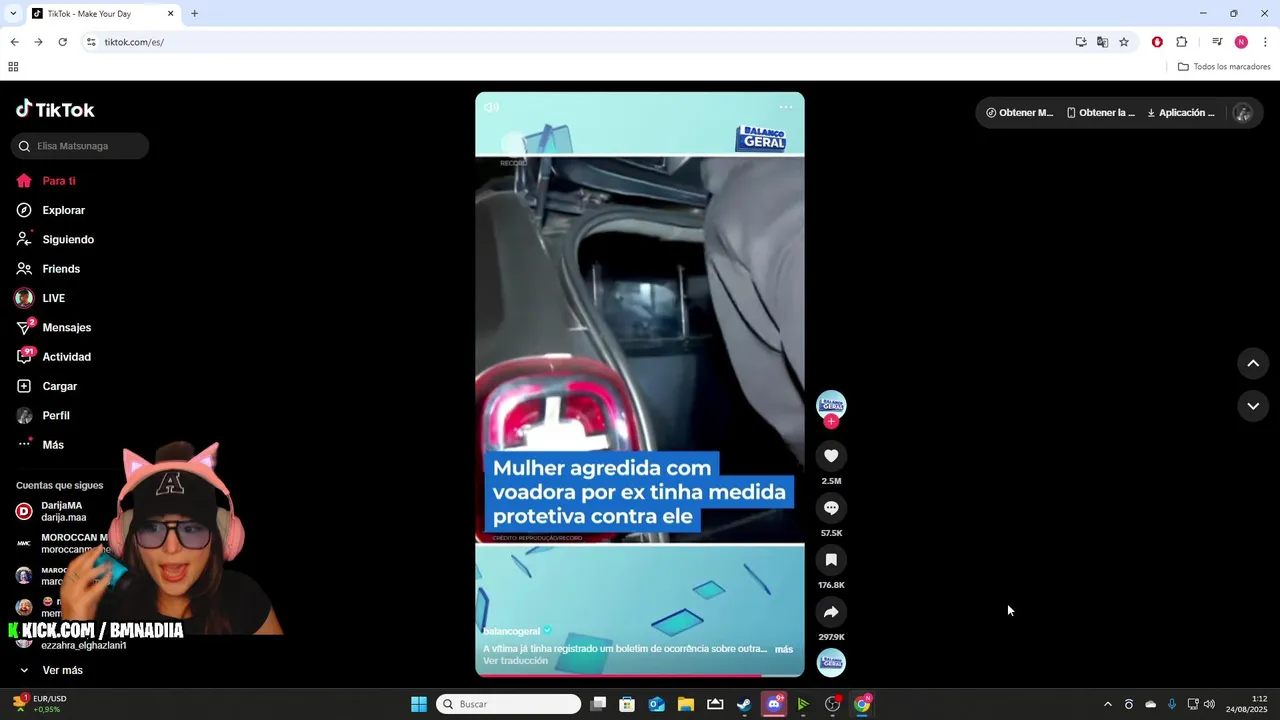Screen dimensions: 1280x720
Task: Click Obtener M... button at top right
Action: [x=1020, y=113]
